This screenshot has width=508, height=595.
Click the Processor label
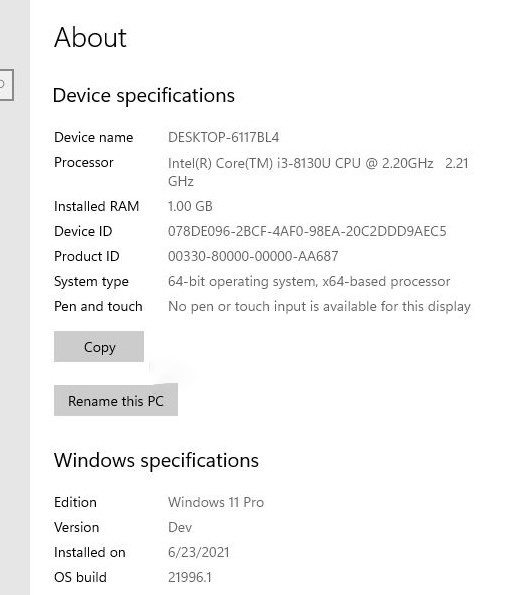pos(84,162)
